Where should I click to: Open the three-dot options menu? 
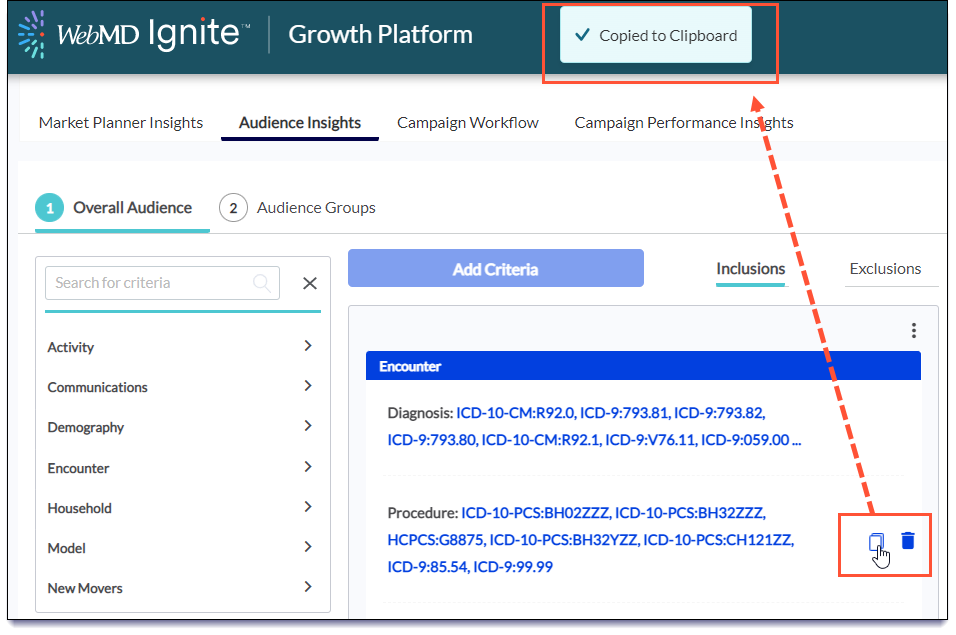(x=913, y=331)
